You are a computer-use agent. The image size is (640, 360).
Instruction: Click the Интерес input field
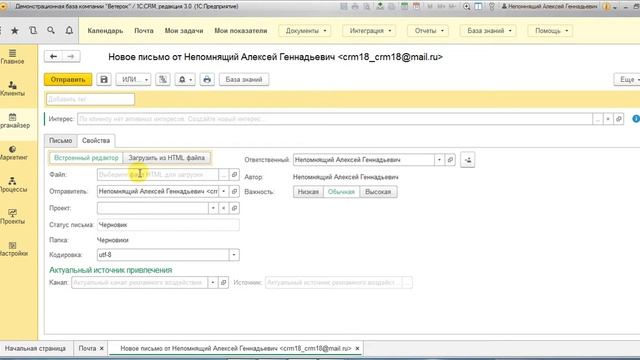coord(335,119)
